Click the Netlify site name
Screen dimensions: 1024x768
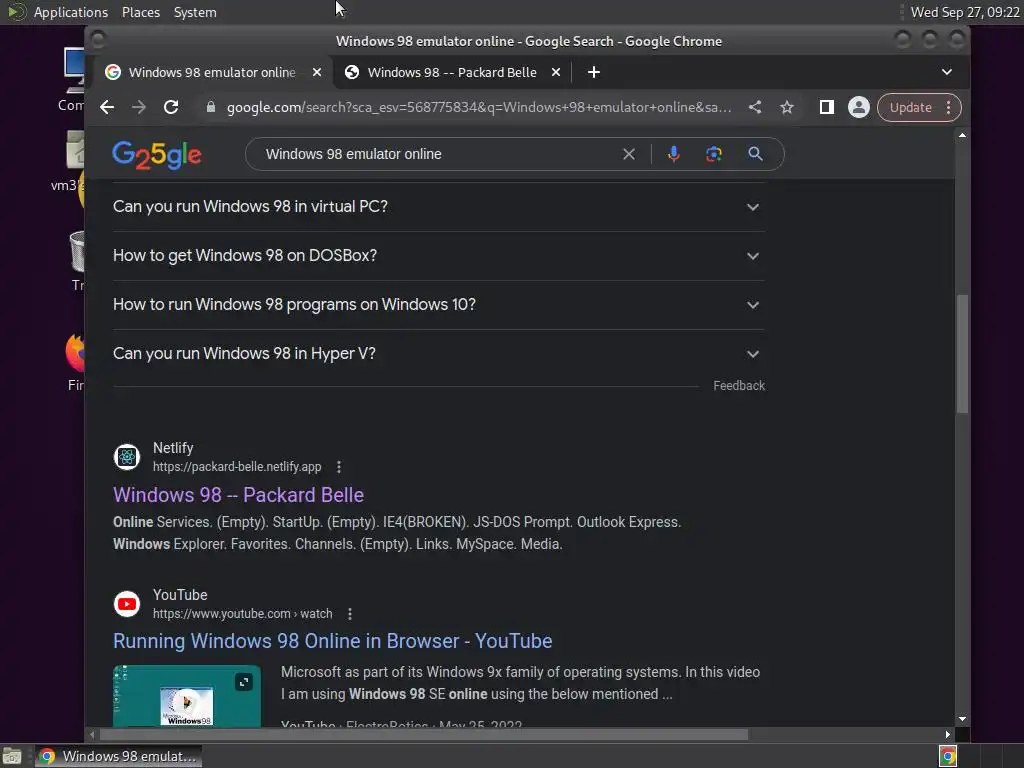point(173,448)
